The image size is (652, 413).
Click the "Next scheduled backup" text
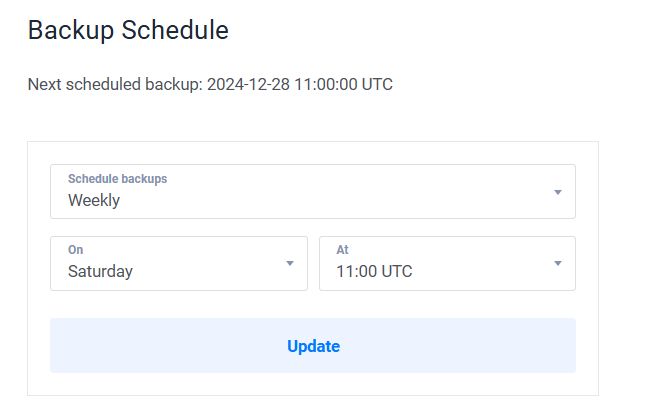(x=114, y=84)
